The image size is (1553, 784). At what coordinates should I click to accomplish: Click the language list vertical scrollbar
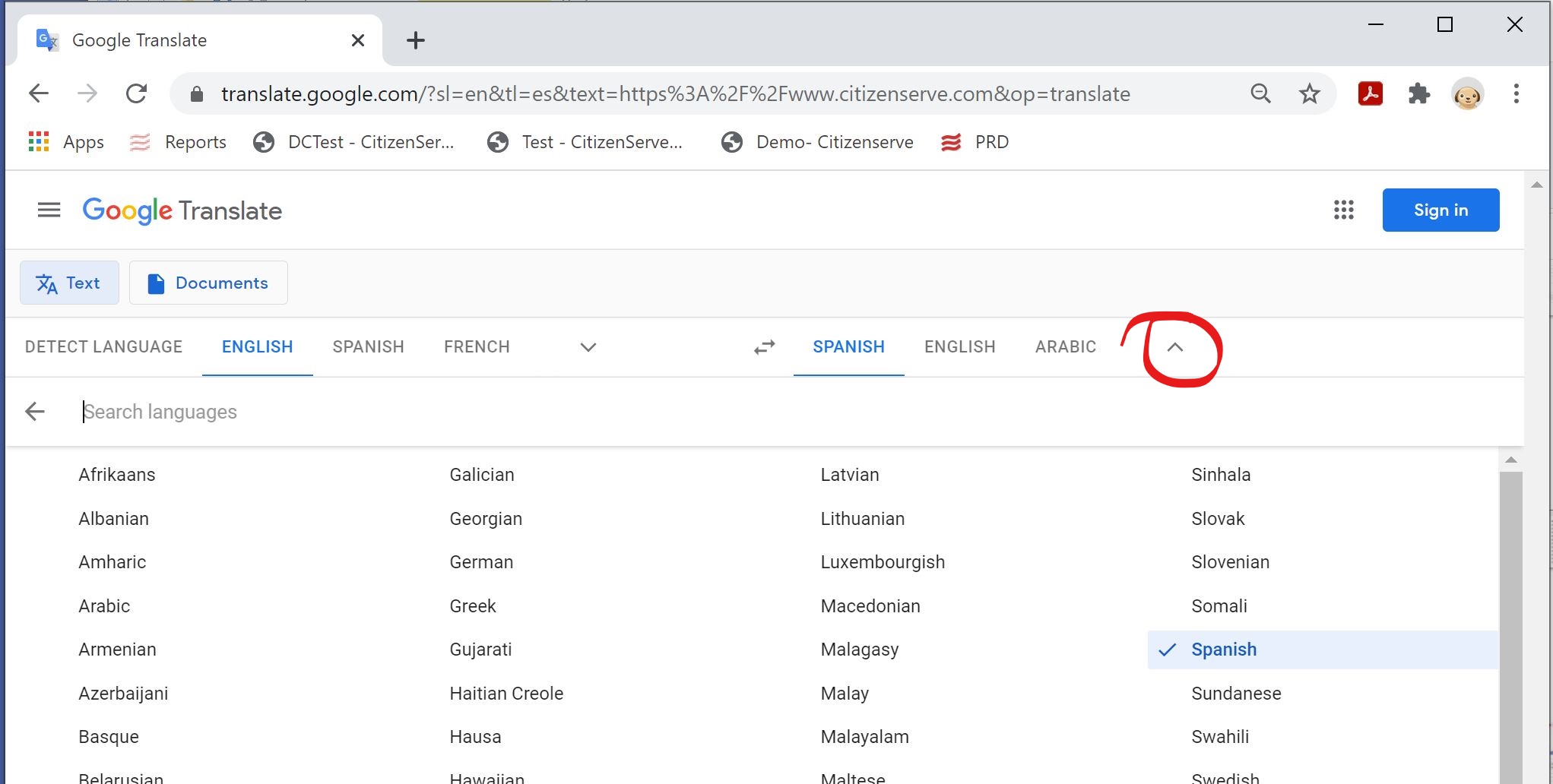[x=1510, y=608]
